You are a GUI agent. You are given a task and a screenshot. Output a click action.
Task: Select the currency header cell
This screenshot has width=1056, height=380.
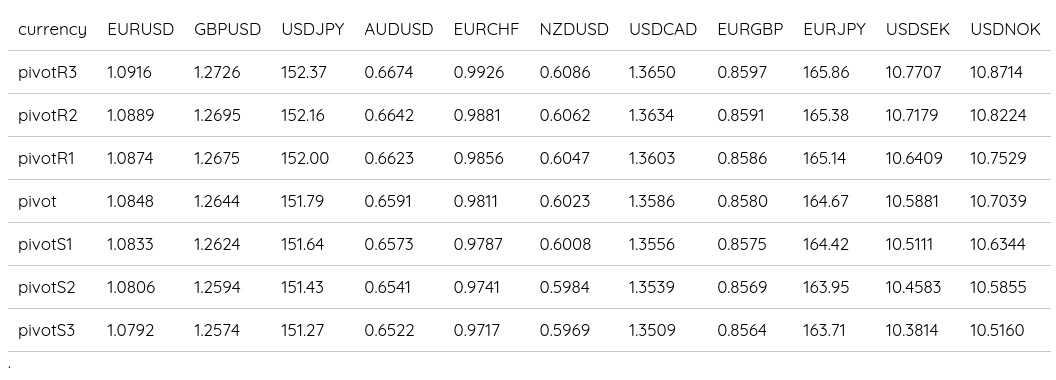coord(53,30)
